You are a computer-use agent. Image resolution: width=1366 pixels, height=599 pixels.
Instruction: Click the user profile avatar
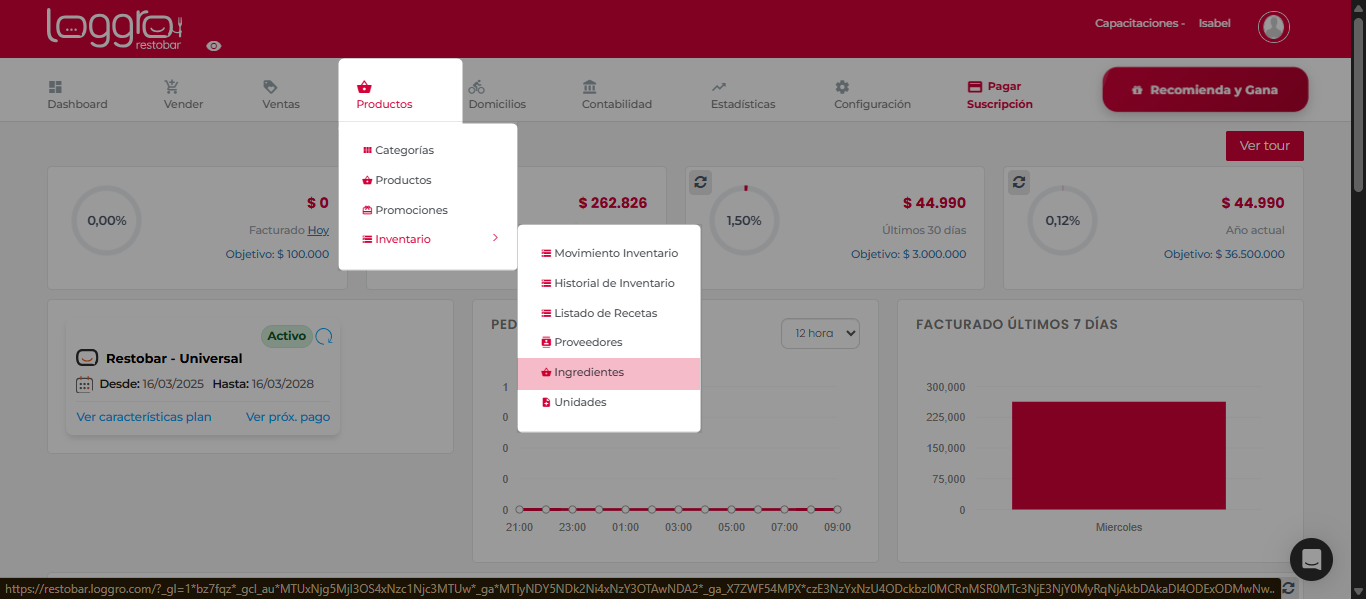[1273, 27]
